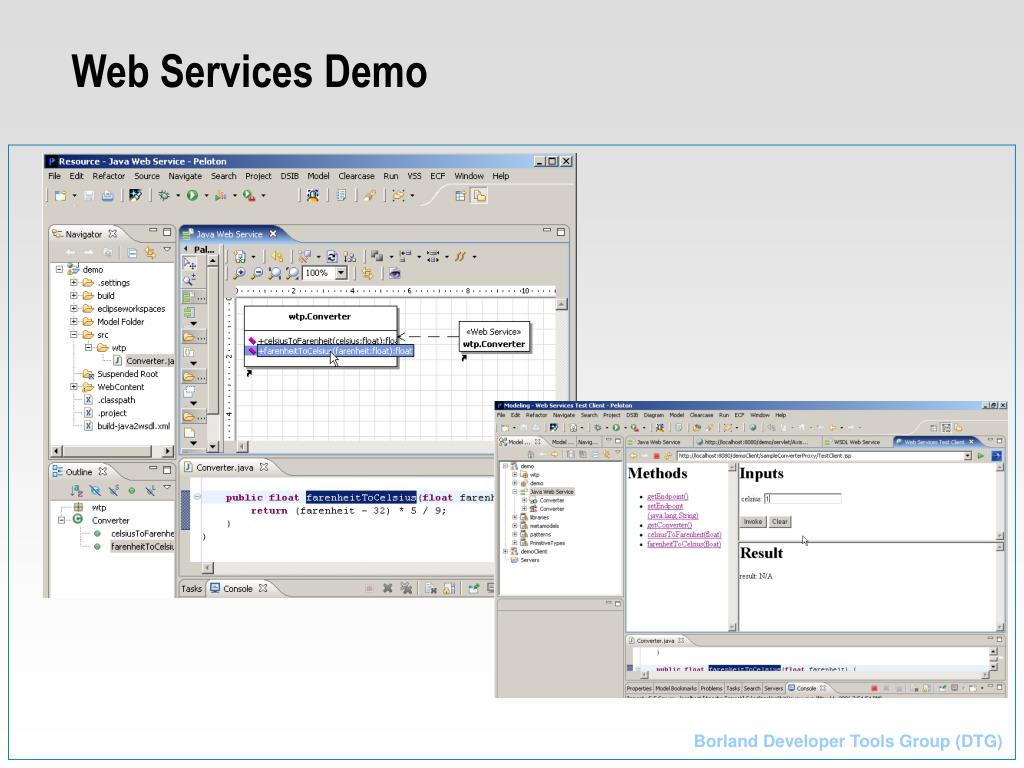Viewport: 1024px width, 768px height.
Task: Collapse the src folder in the Navigator
Action: (74, 334)
